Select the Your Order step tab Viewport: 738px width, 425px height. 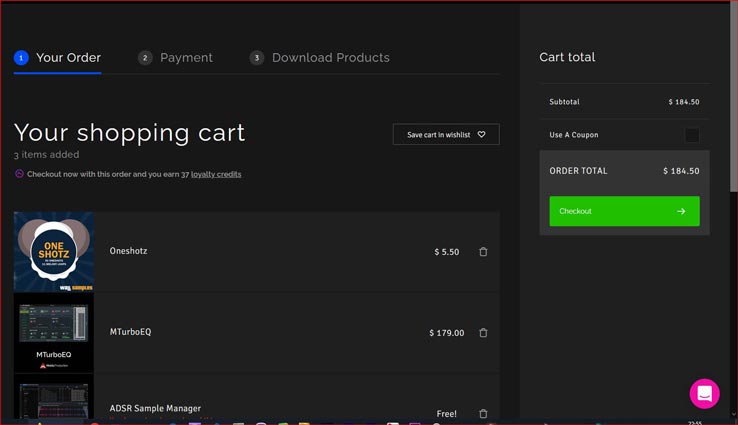coord(68,58)
